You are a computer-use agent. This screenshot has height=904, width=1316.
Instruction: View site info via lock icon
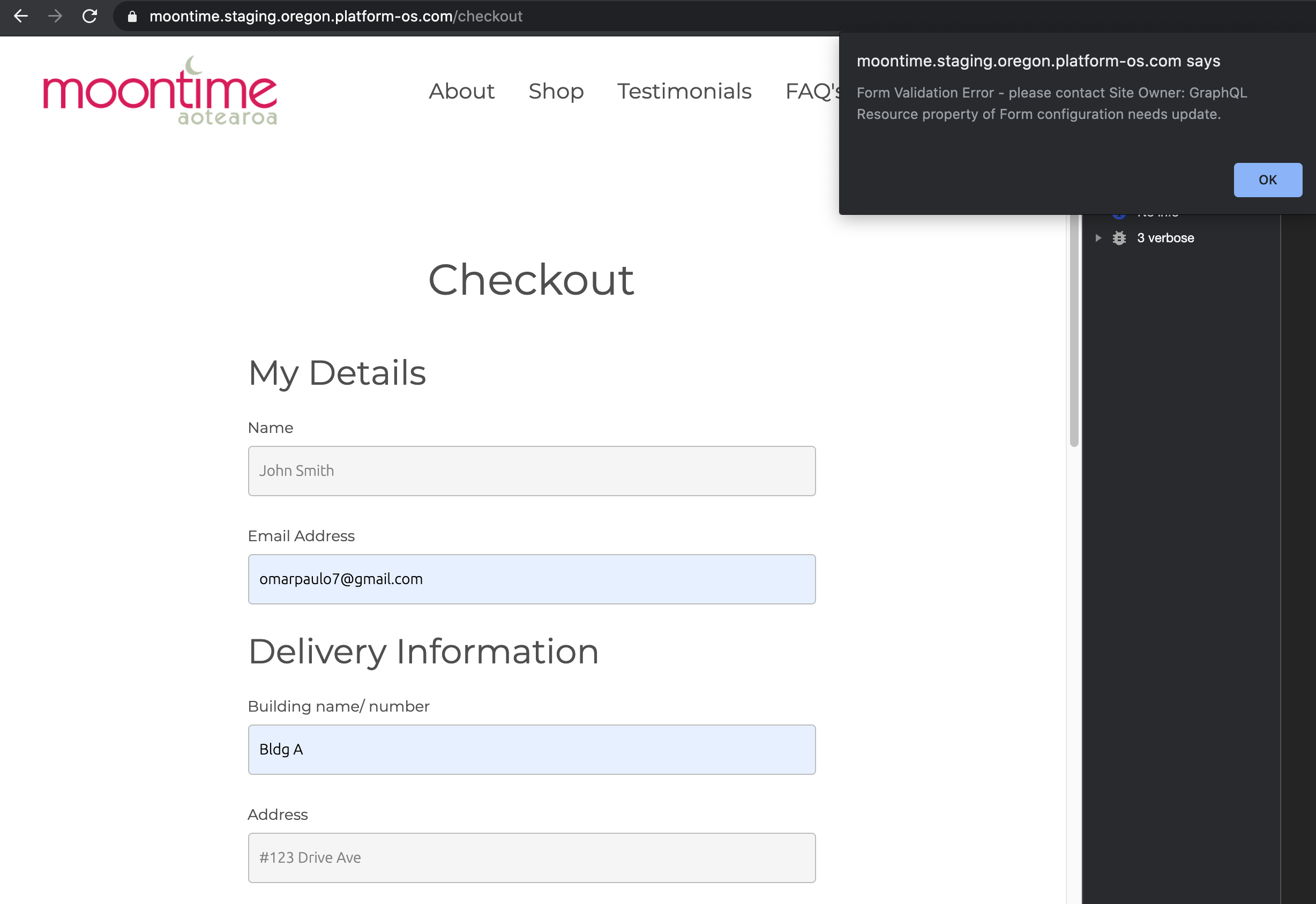tap(132, 17)
